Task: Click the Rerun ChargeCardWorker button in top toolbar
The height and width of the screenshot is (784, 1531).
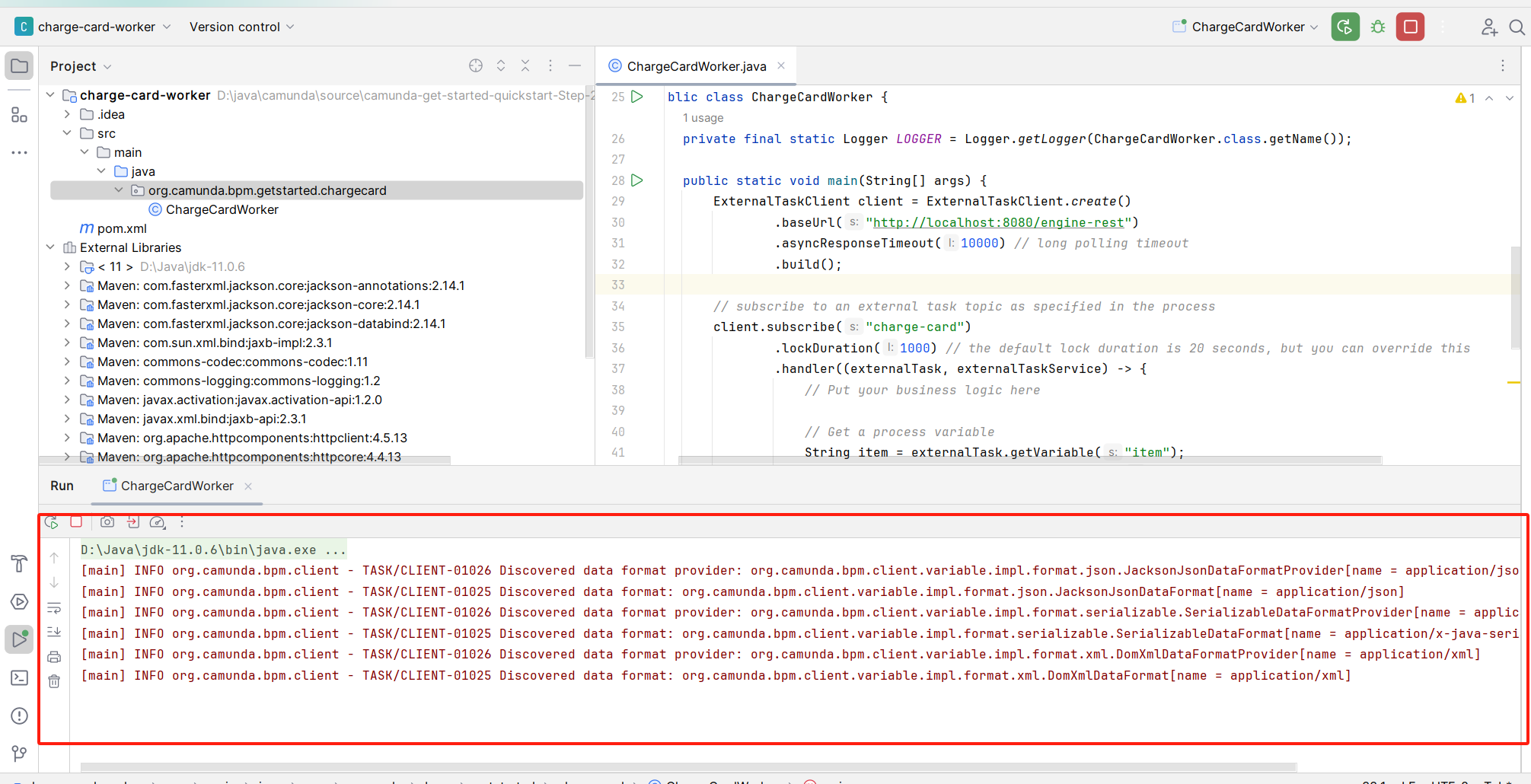Action: (1345, 27)
